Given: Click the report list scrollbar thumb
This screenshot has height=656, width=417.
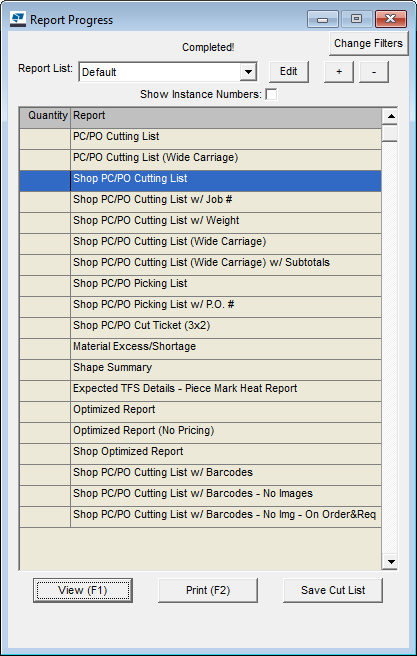Looking at the screenshot, I should 390,133.
